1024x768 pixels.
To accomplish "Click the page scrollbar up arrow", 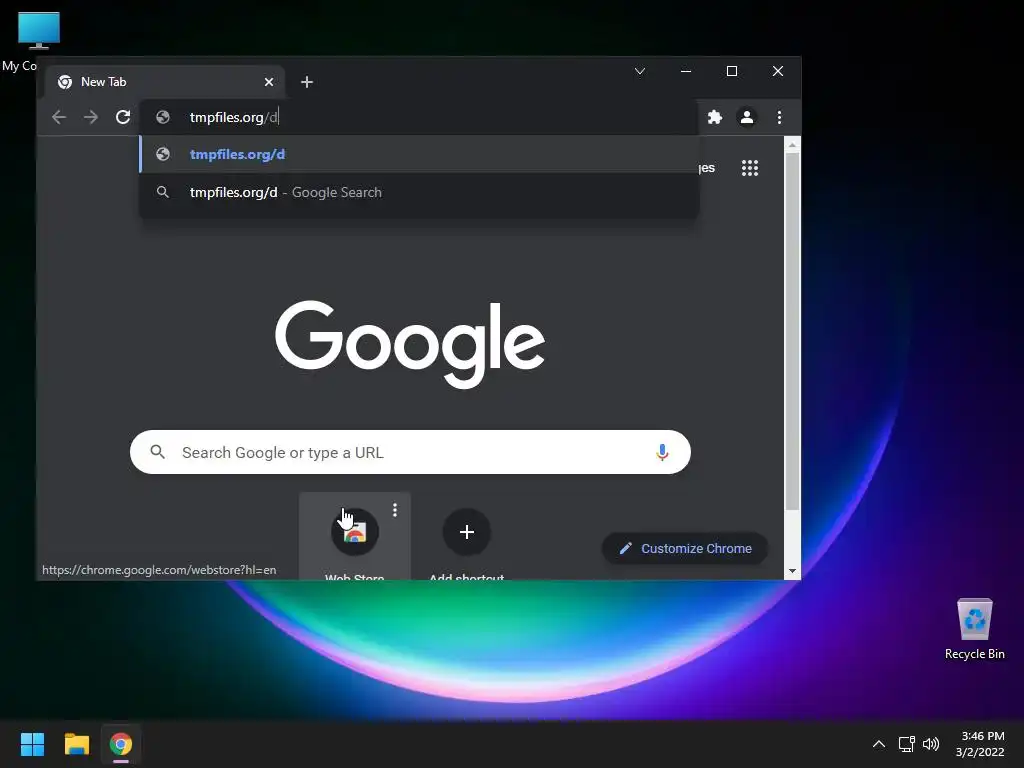I will tap(792, 145).
